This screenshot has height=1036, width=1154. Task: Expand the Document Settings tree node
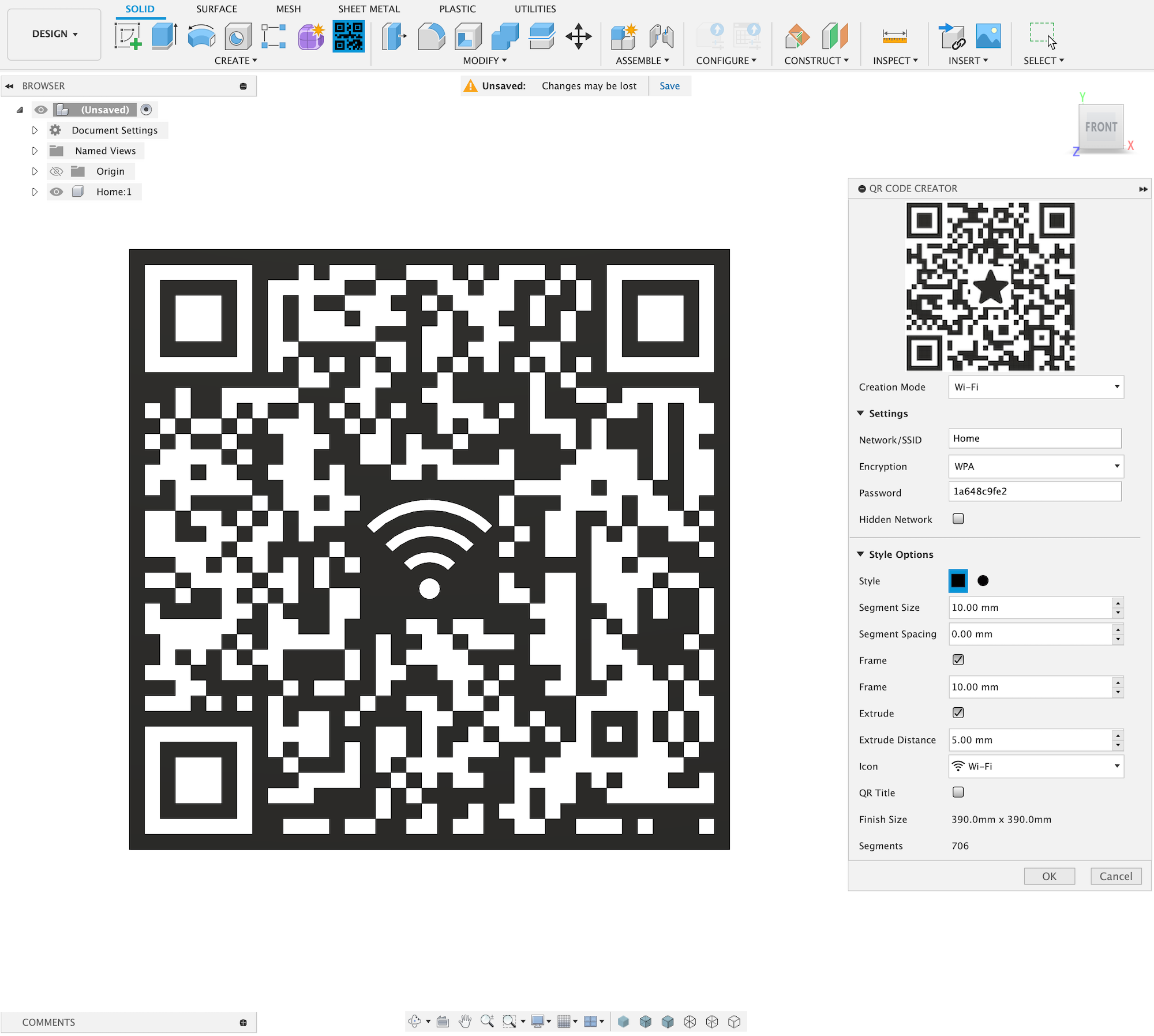(x=35, y=130)
